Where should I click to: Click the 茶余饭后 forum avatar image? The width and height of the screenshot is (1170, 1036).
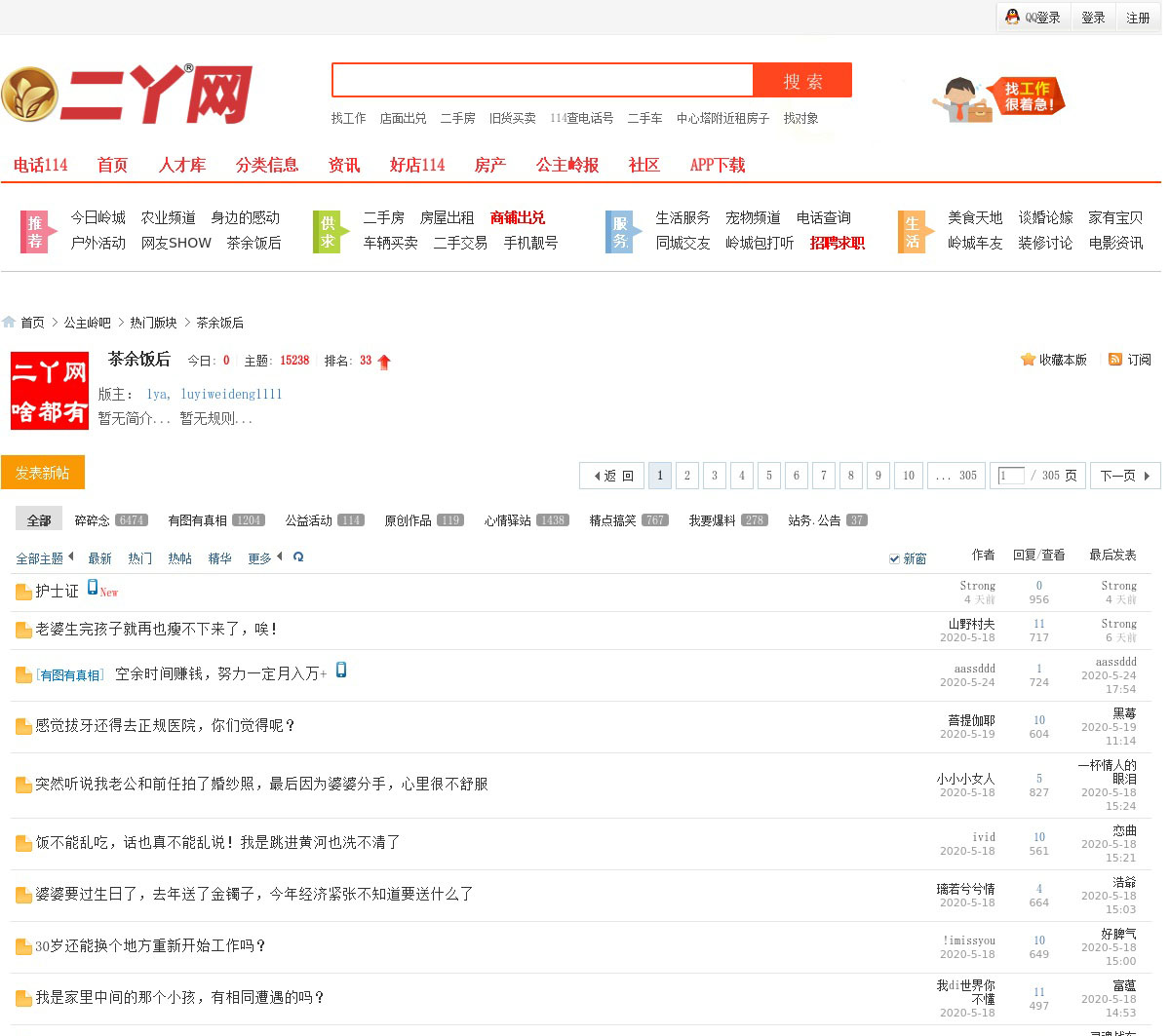[49, 391]
